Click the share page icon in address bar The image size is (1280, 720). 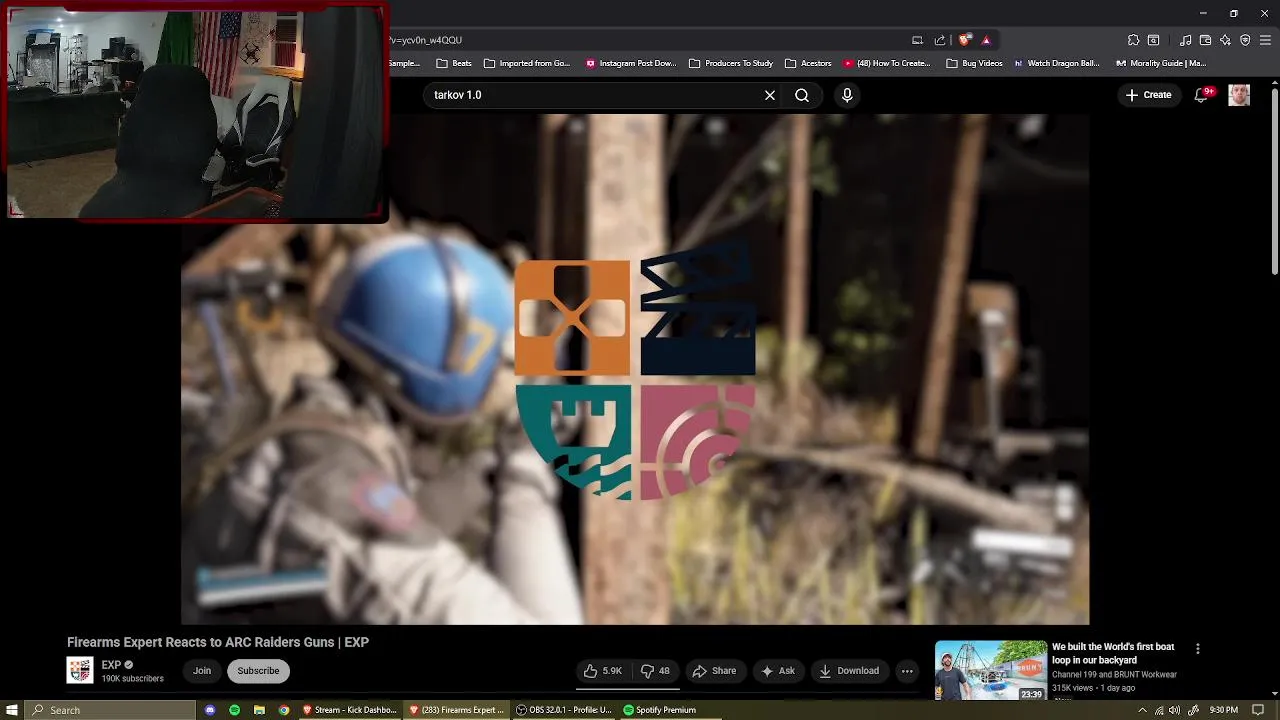click(940, 40)
